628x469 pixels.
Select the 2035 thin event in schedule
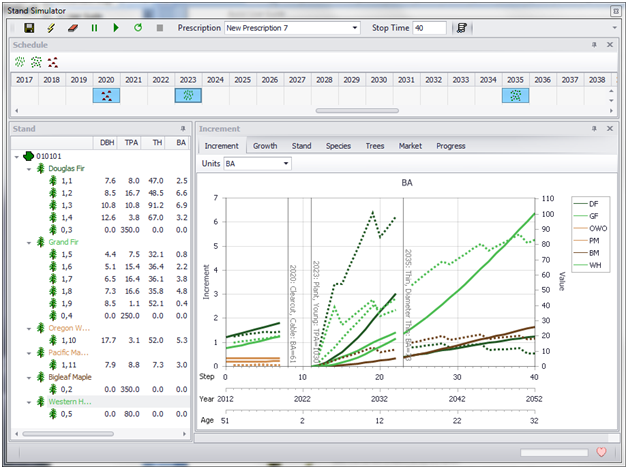point(515,96)
